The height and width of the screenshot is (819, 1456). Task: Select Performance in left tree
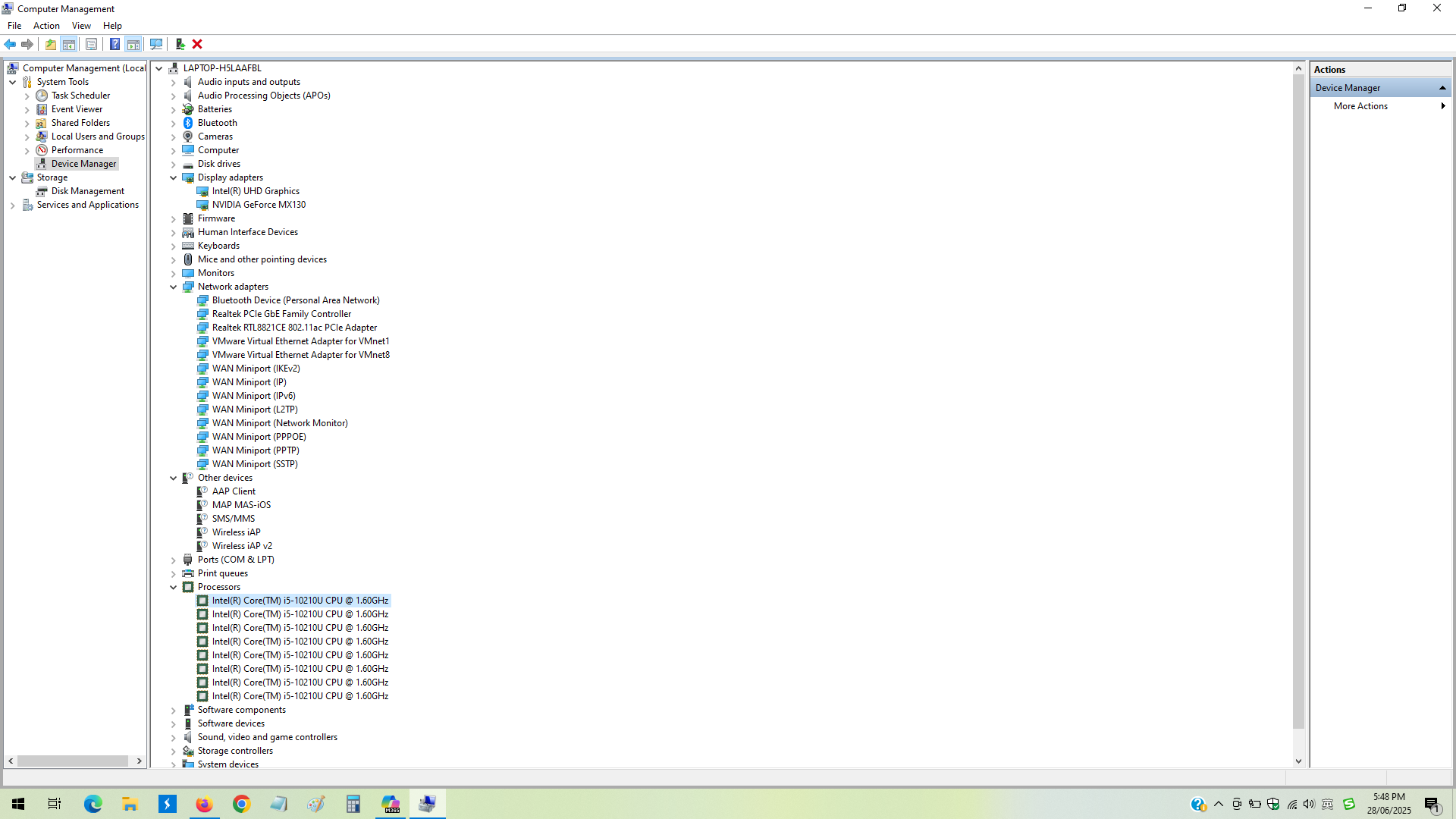[77, 150]
